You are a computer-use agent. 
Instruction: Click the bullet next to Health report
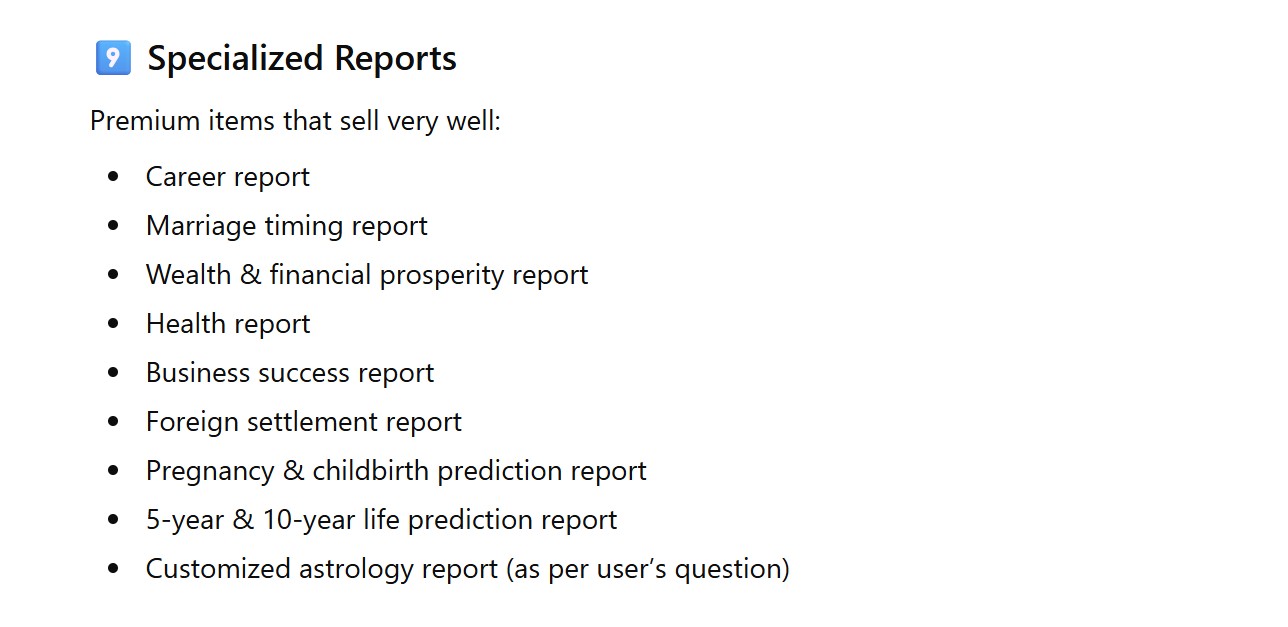pos(113,324)
